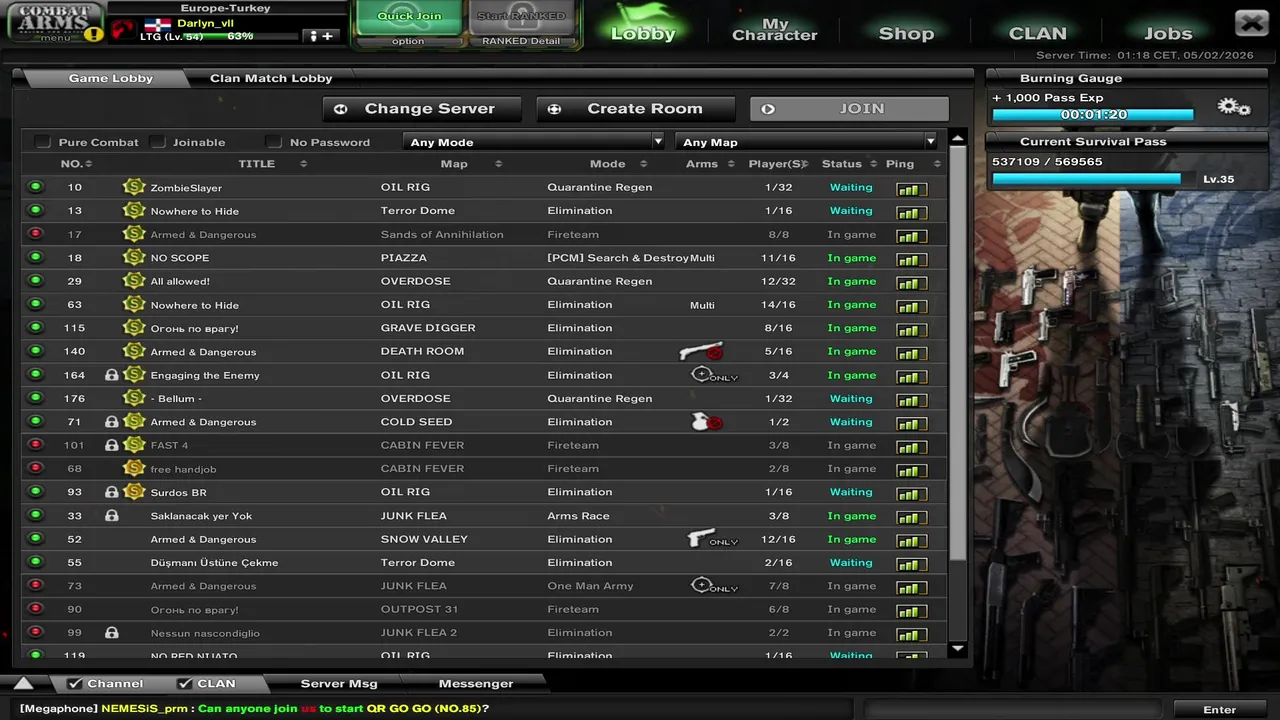The height and width of the screenshot is (720, 1280).
Task: Click the JOIN button
Action: click(849, 109)
